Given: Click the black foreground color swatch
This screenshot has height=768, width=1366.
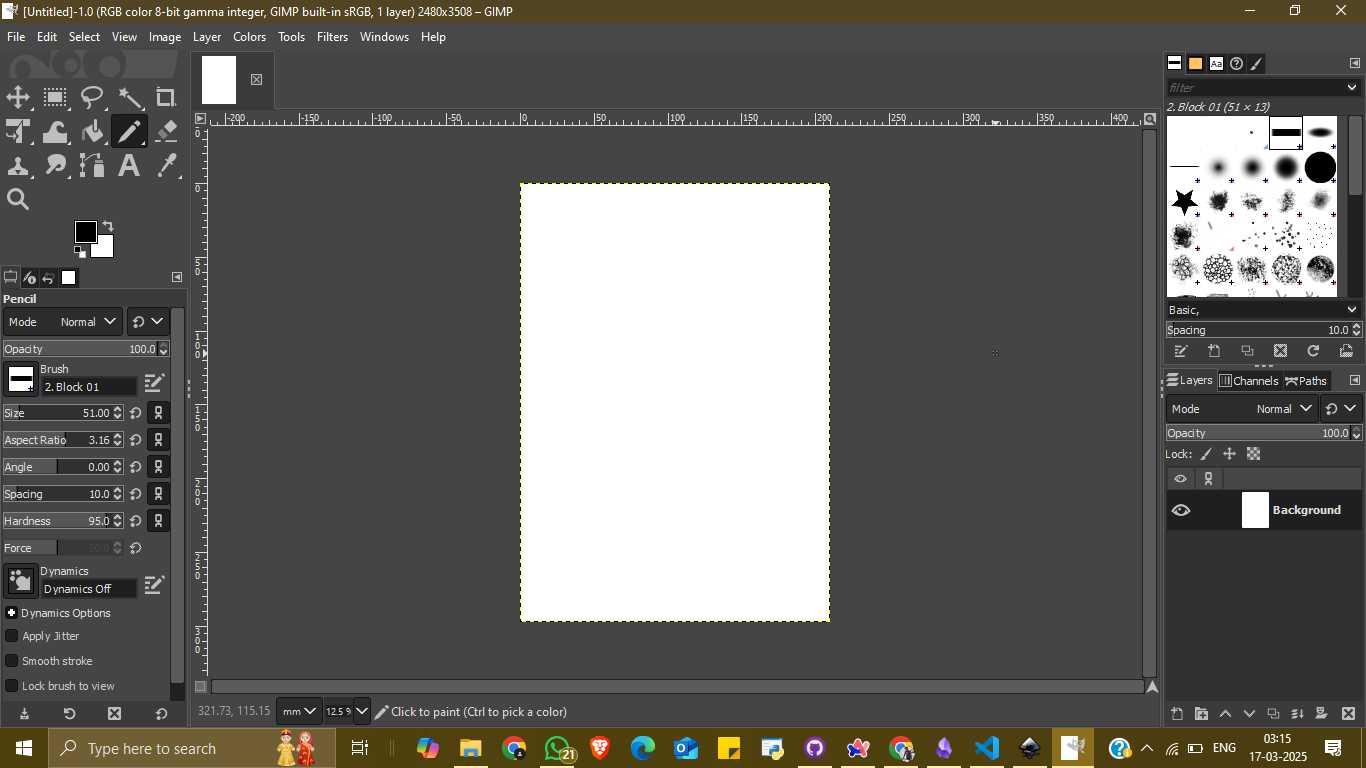Looking at the screenshot, I should (86, 232).
